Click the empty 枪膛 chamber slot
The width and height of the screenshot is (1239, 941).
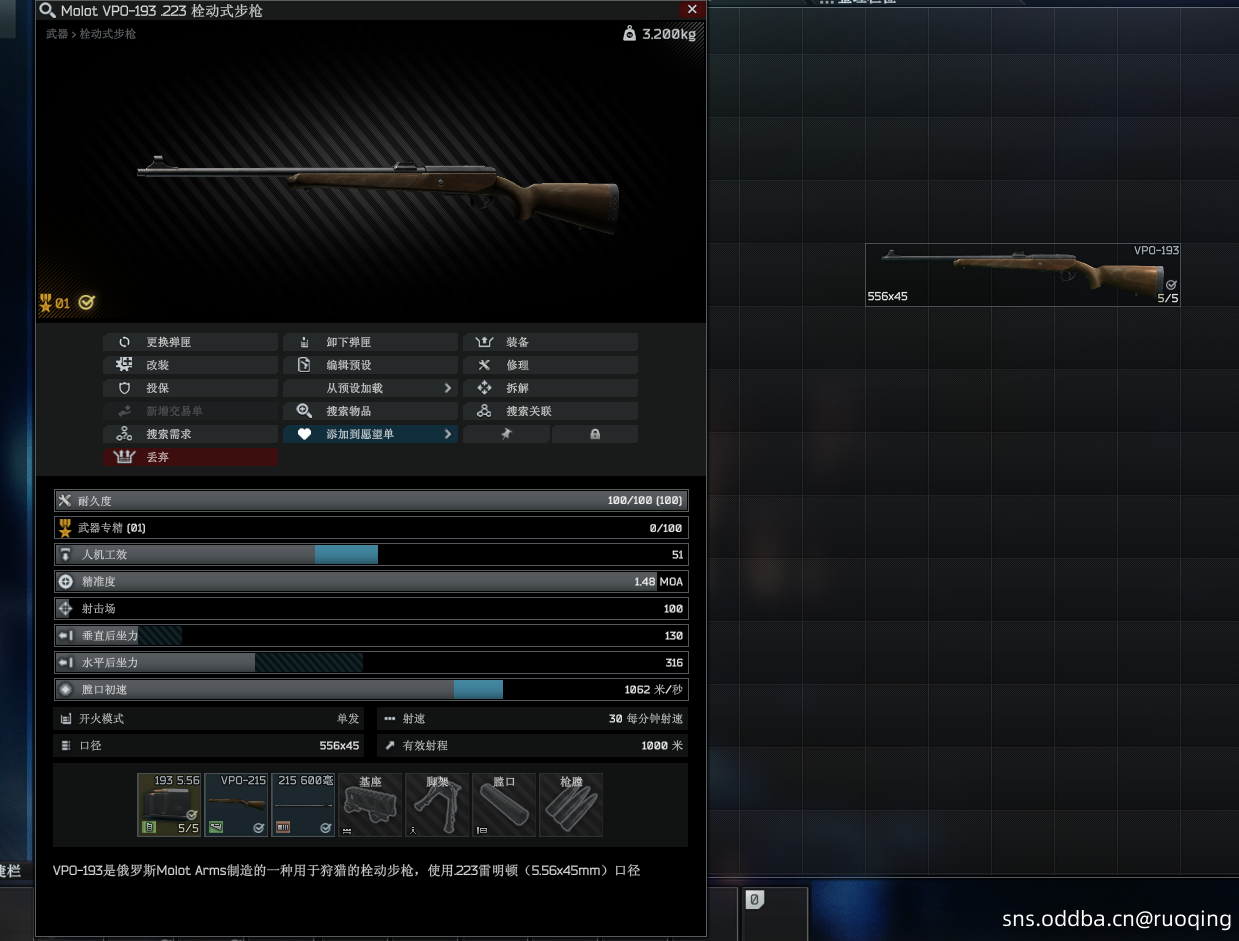click(x=571, y=804)
